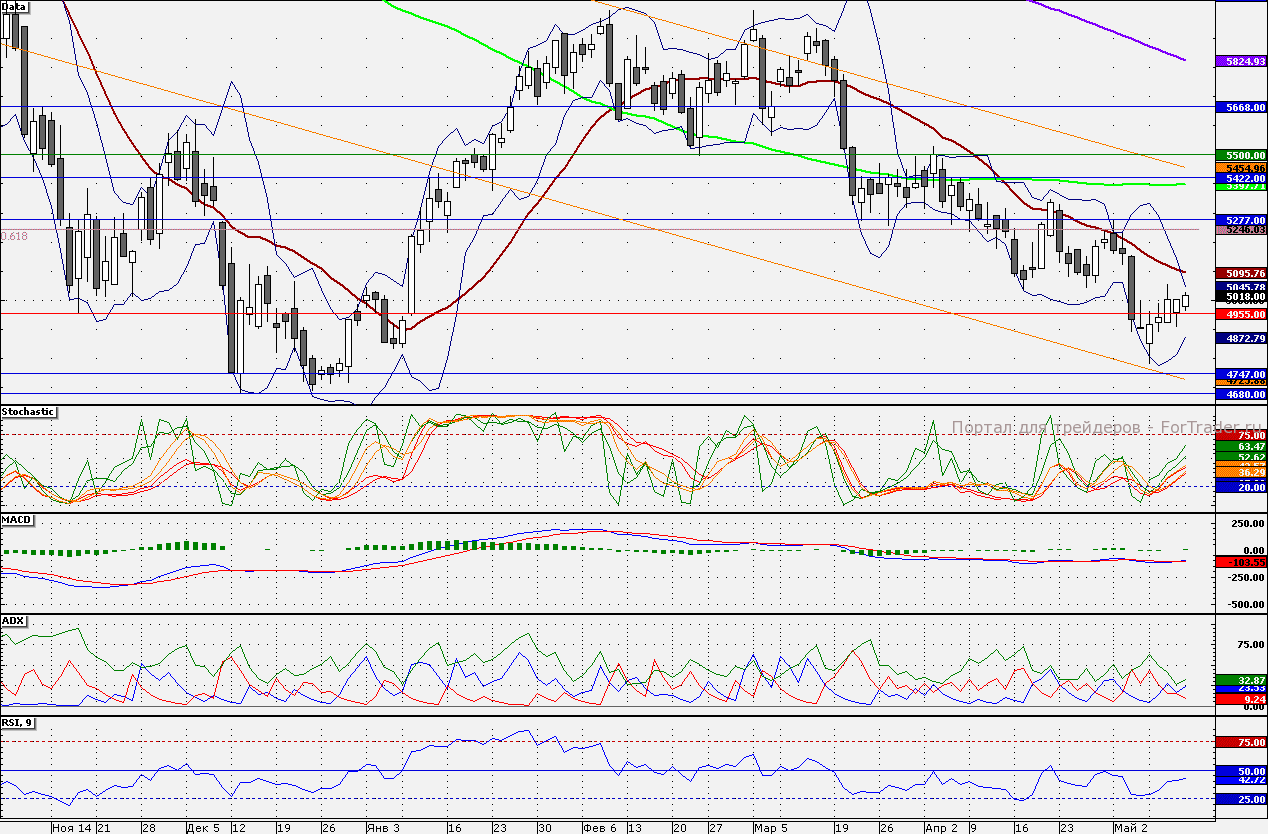Image resolution: width=1268 pixels, height=834 pixels.
Task: Click the purple 5824.93 price tag
Action: pyautogui.click(x=1240, y=61)
